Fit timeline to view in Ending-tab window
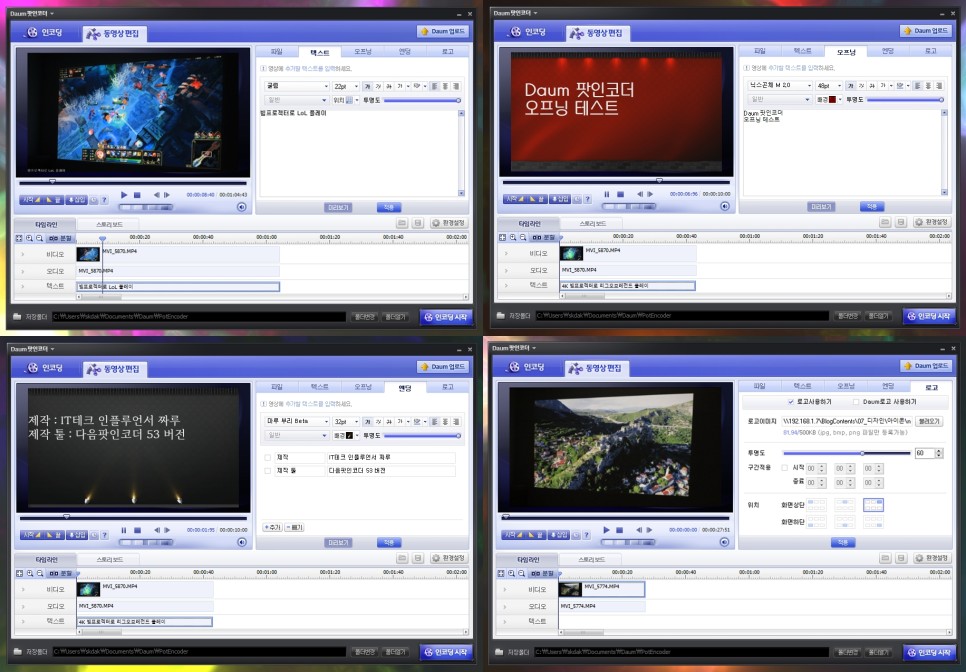Screen dimensions: 966x672 tap(20, 573)
